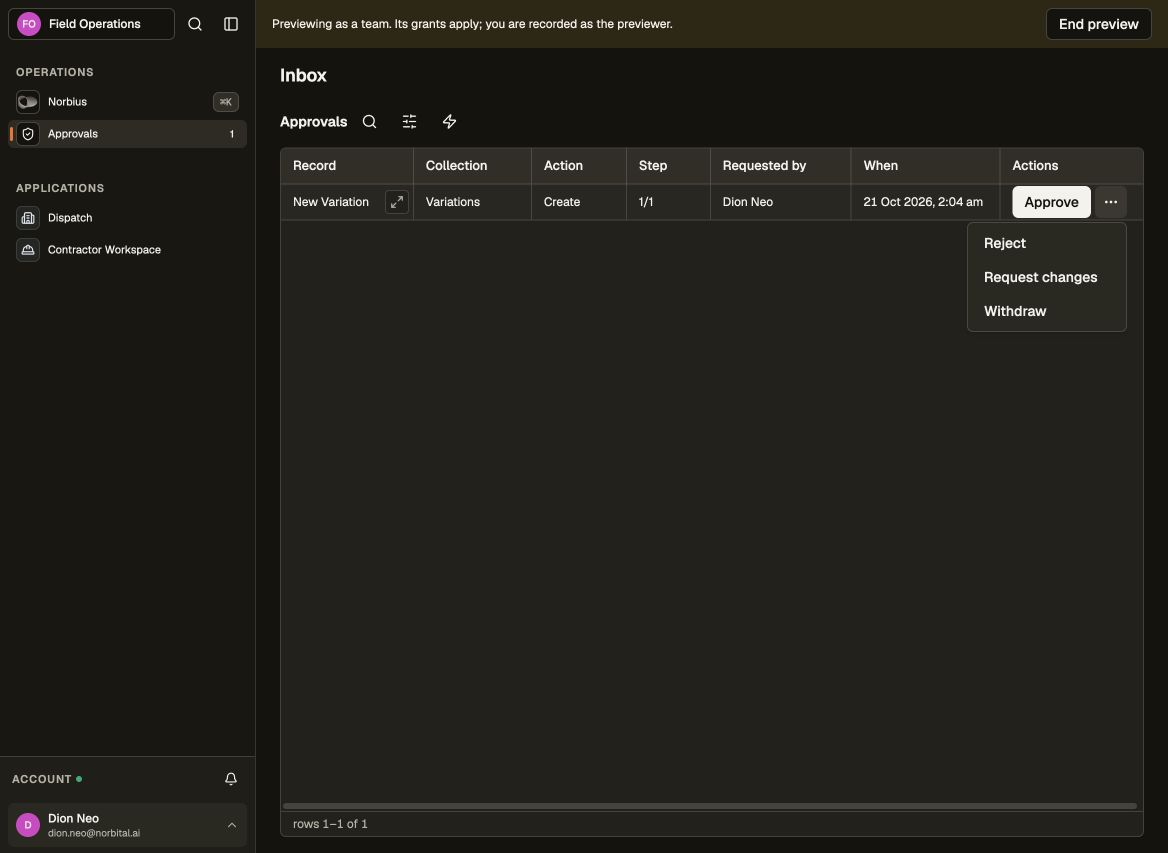Click the 21 Oct 2026 timestamp cell

925,202
